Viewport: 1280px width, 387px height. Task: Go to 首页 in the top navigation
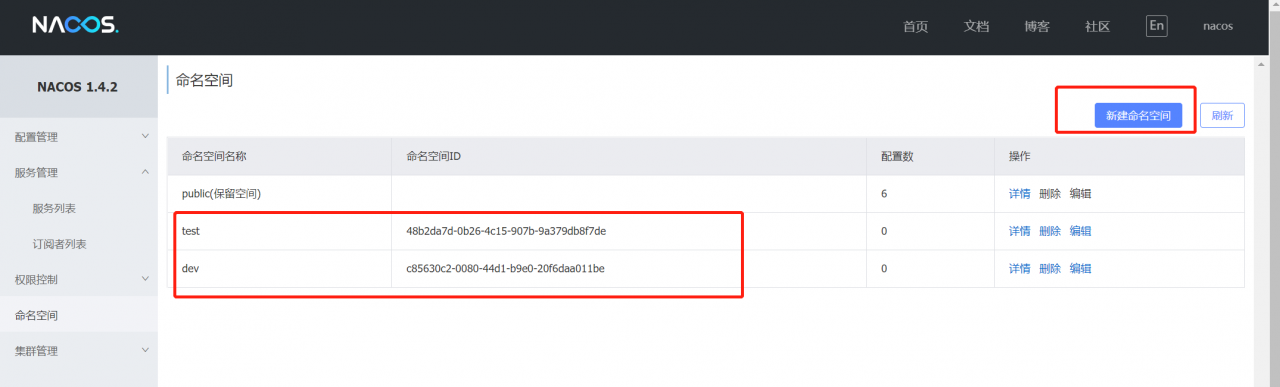[915, 27]
